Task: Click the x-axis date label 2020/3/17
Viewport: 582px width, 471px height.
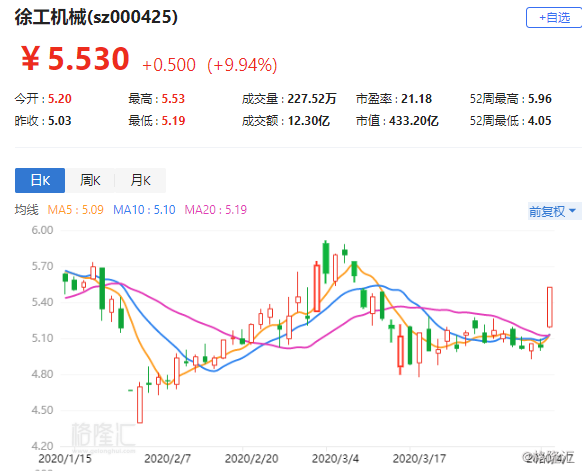Action: [x=419, y=459]
